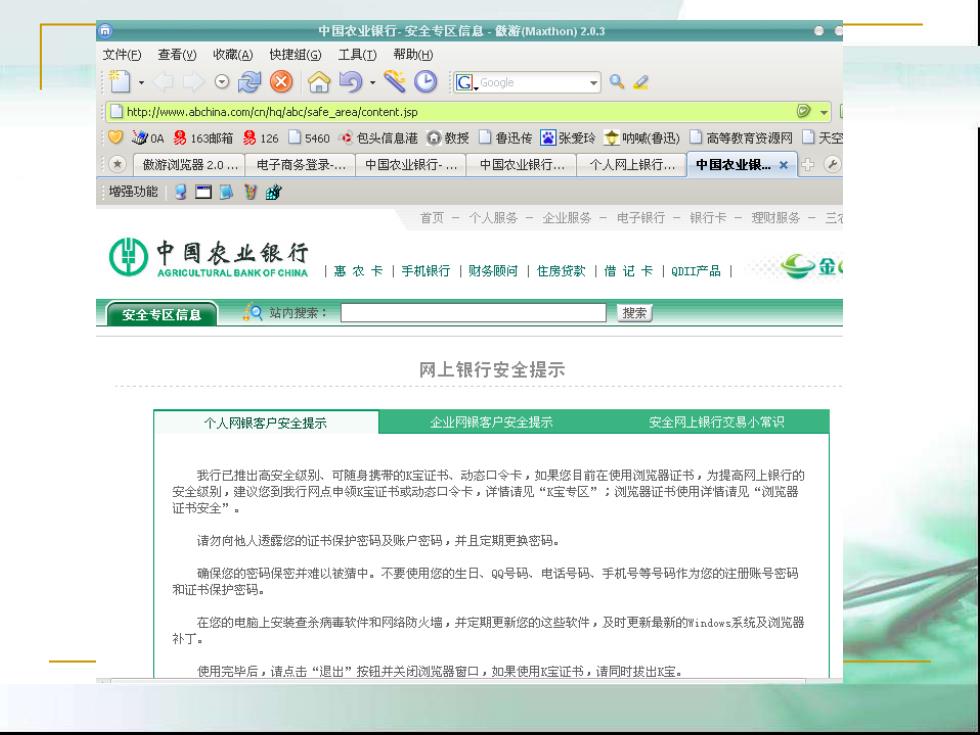Open the 文件(F) menu
Image resolution: width=980 pixels, height=735 pixels.
pos(122,55)
